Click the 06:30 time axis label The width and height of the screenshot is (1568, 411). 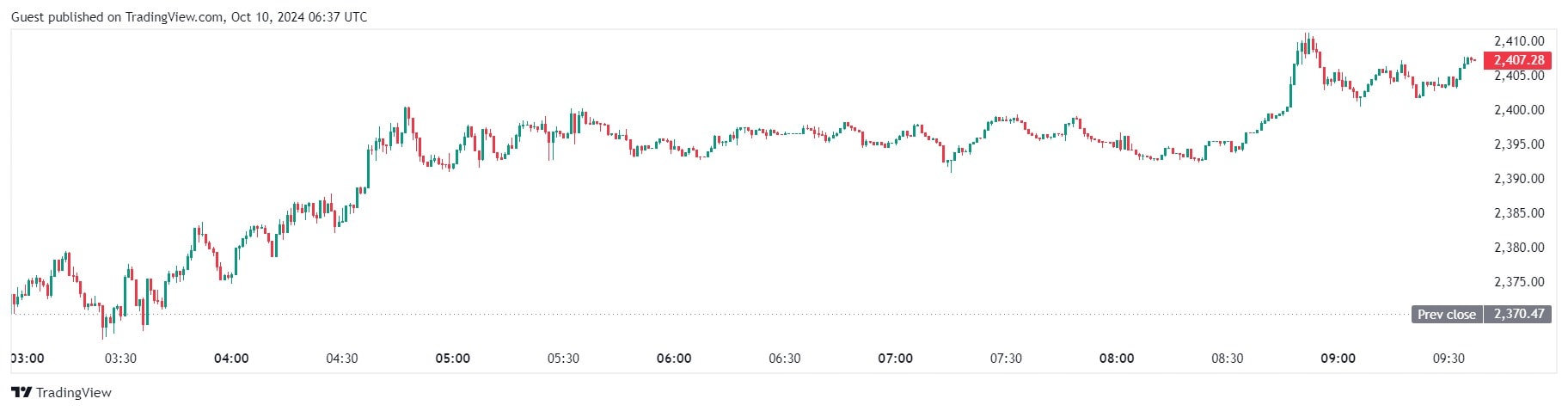point(784,359)
